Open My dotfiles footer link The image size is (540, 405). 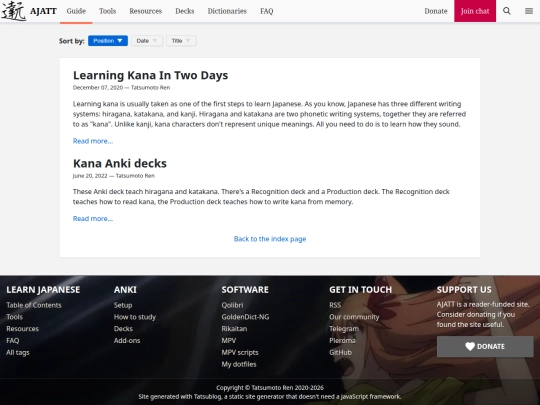pos(239,364)
